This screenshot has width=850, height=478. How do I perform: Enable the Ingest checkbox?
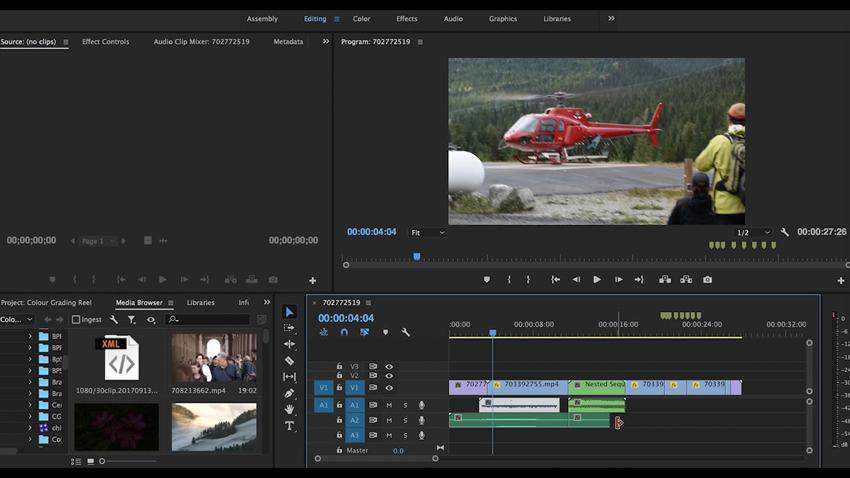point(76,319)
